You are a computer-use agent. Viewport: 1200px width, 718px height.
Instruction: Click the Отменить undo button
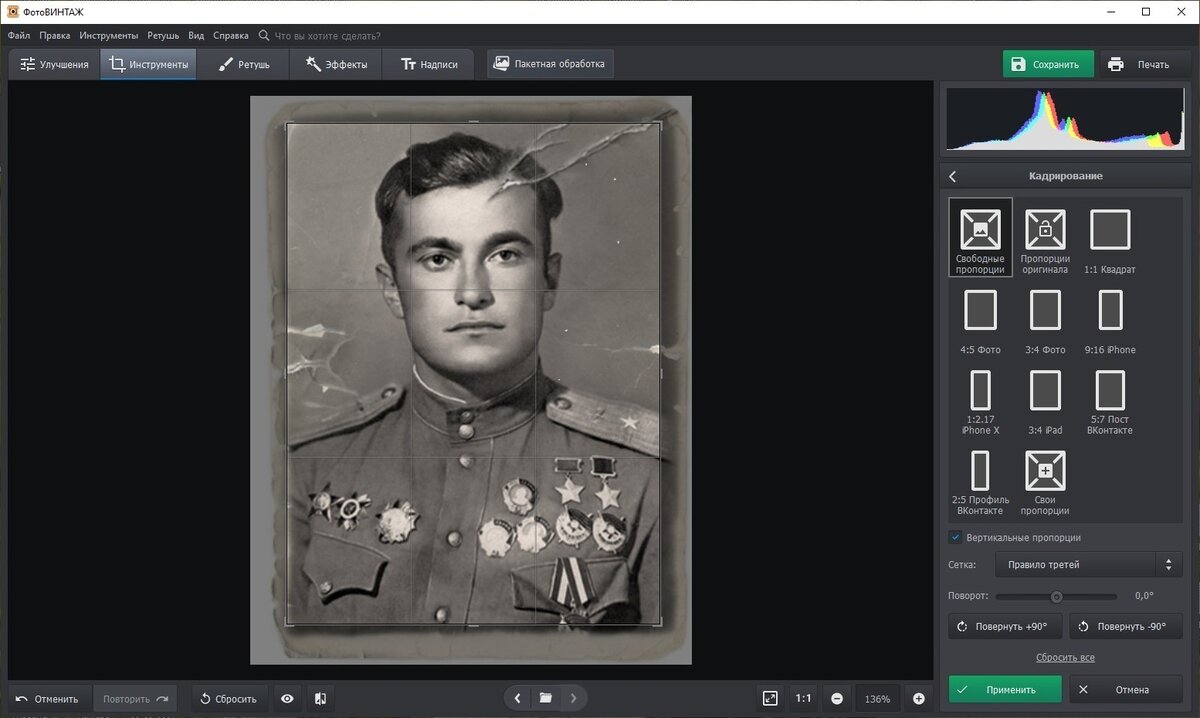[48, 699]
